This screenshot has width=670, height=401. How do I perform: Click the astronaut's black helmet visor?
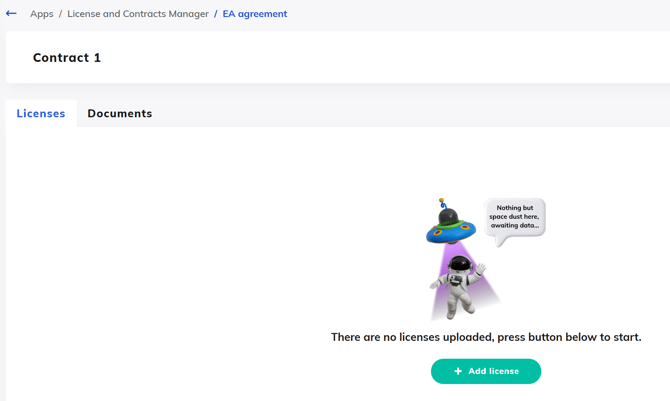tap(460, 264)
